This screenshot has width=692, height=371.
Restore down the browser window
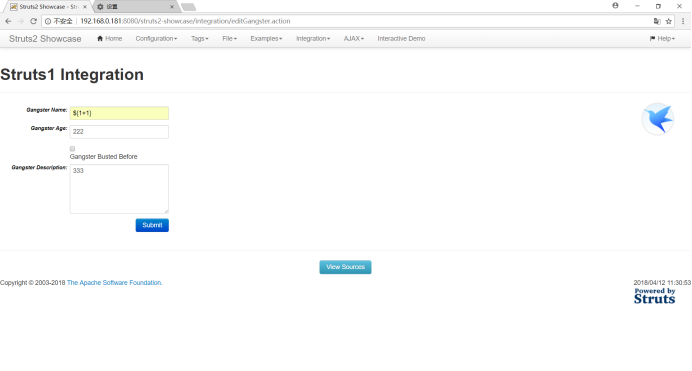tap(658, 6)
